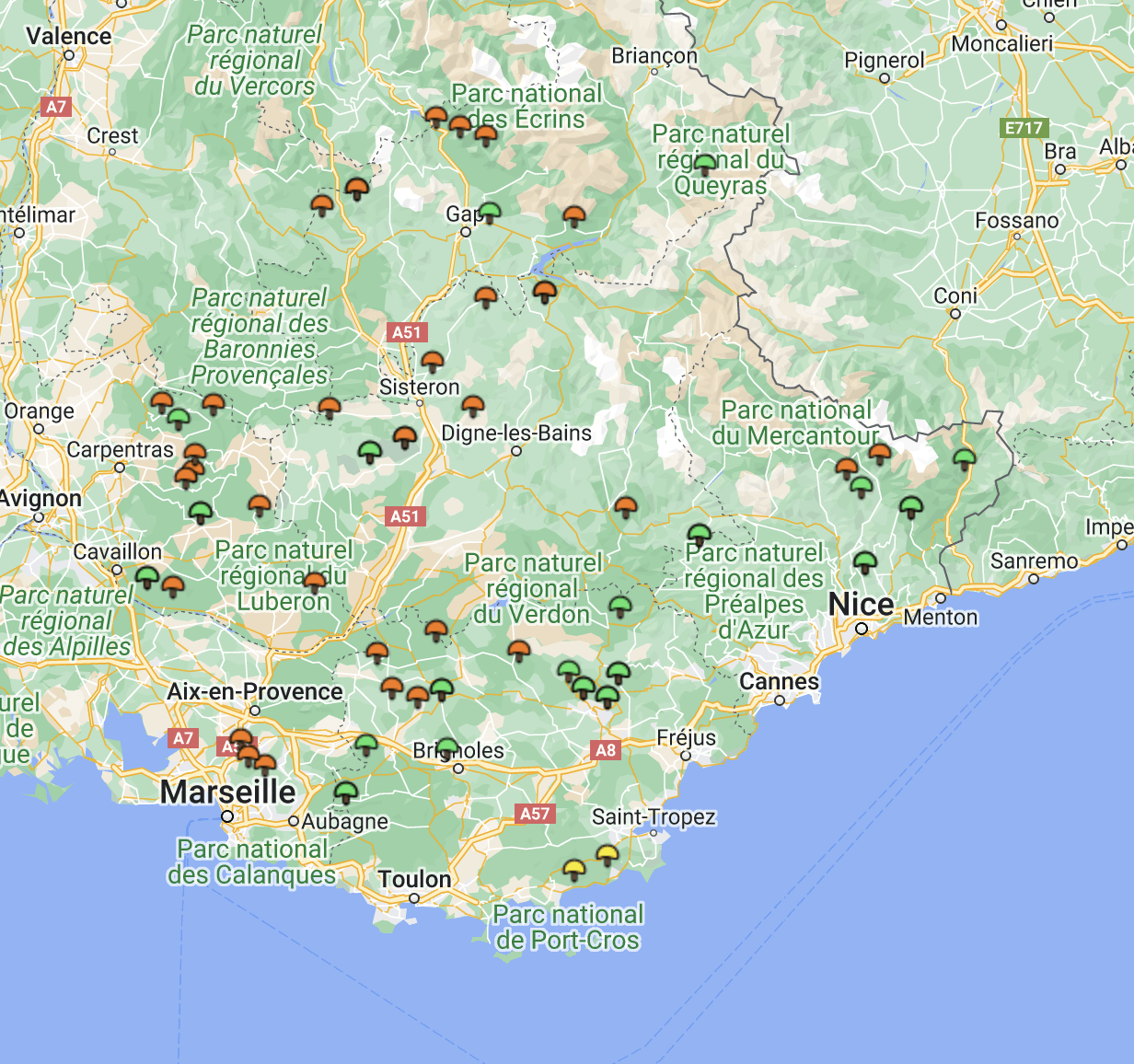Click the left yellow mushroom marker near Saint-Tropez
The image size is (1134, 1064).
click(574, 868)
